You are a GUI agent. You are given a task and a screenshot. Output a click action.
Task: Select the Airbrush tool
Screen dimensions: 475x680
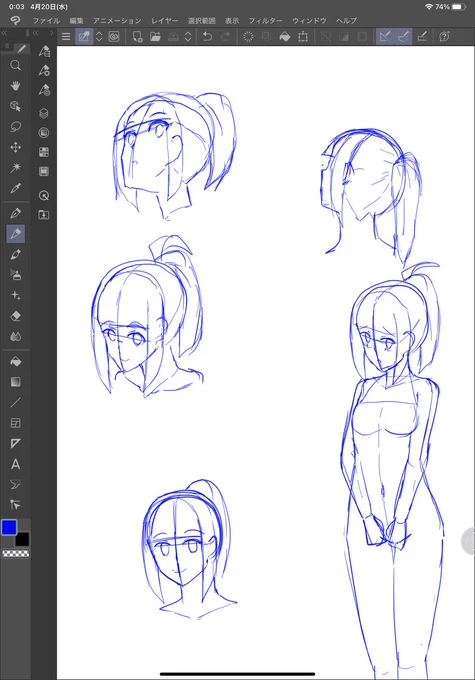click(15, 275)
